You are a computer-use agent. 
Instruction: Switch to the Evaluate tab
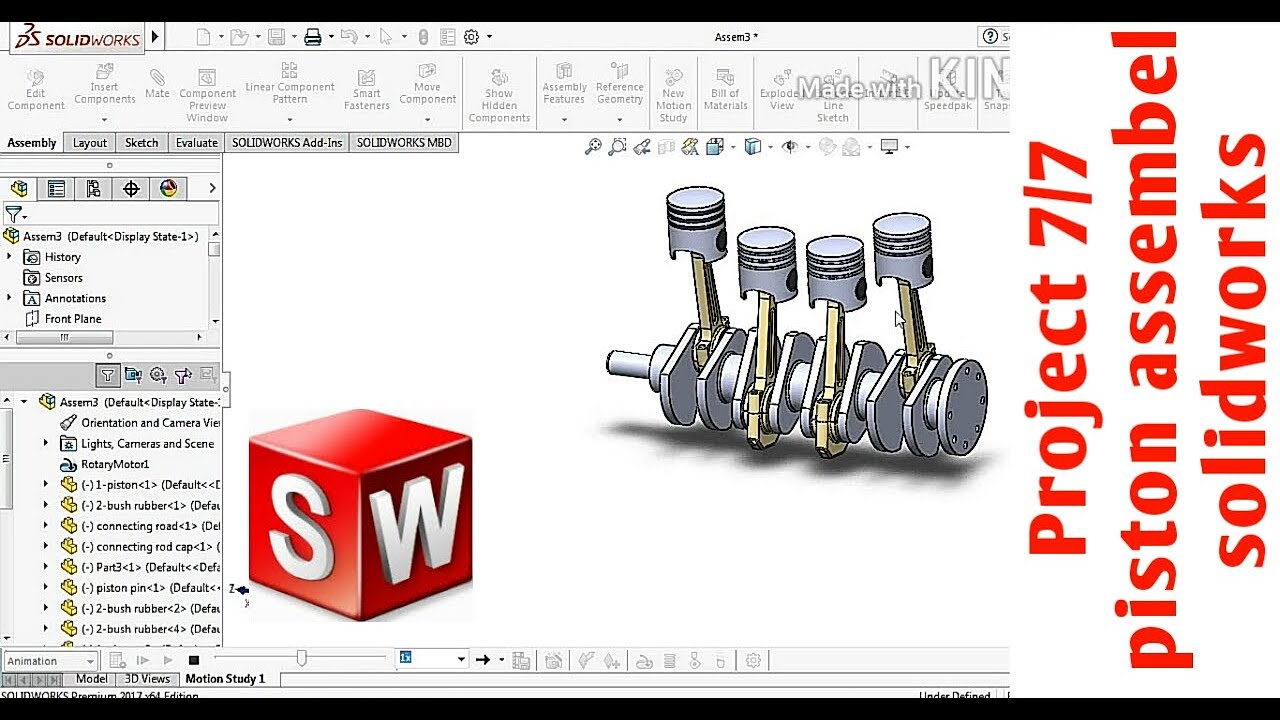coord(197,143)
